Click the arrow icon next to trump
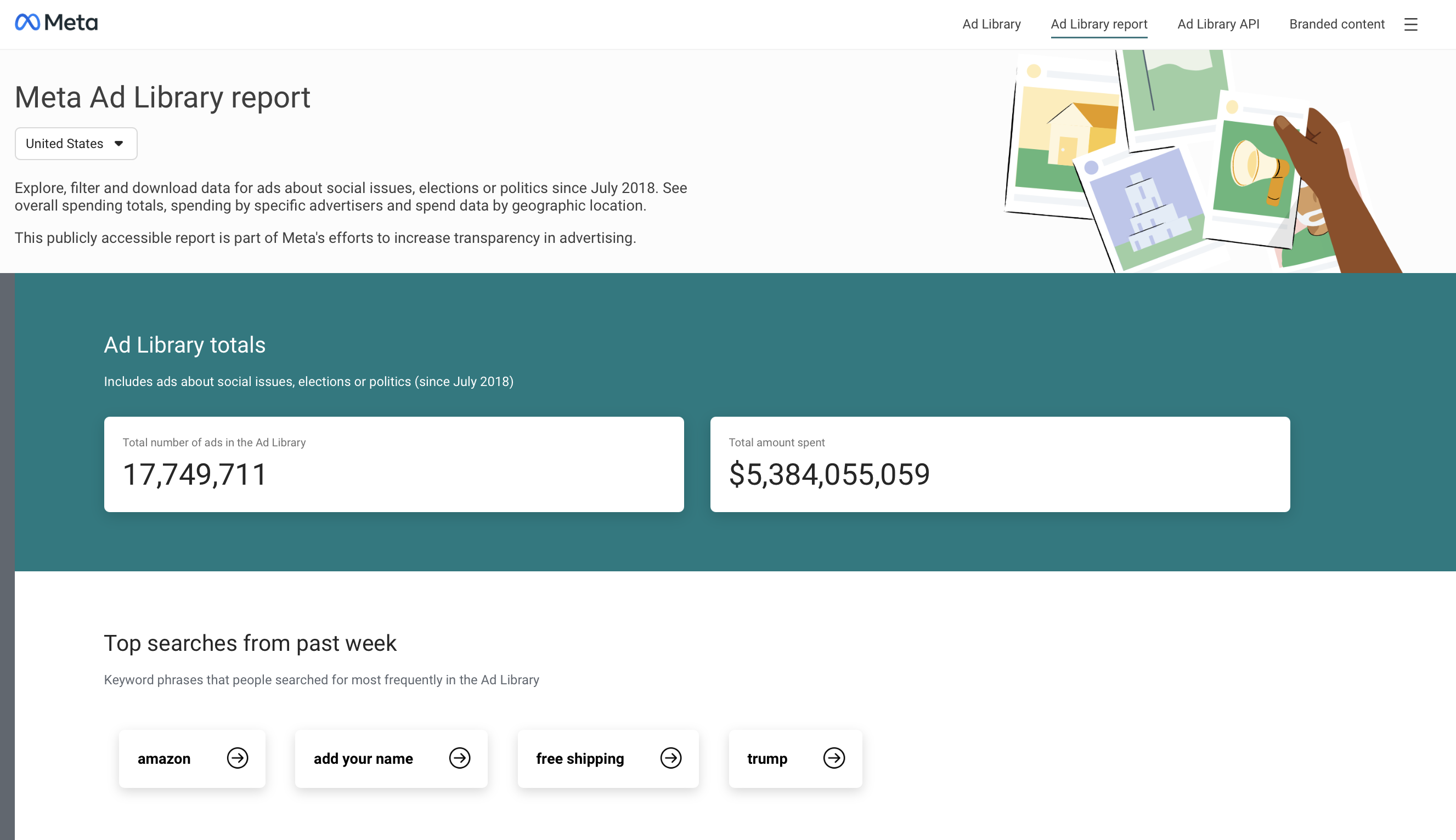Viewport: 1456px width, 840px height. point(834,758)
